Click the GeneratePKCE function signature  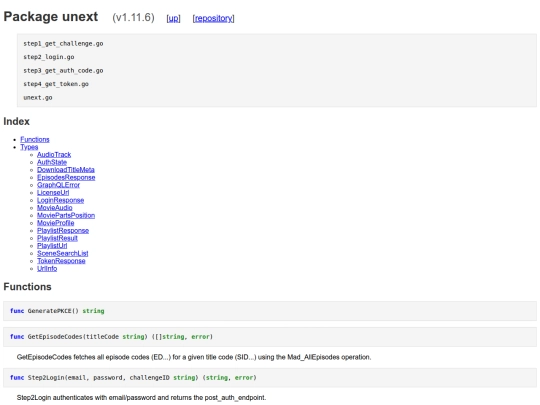pos(57,311)
